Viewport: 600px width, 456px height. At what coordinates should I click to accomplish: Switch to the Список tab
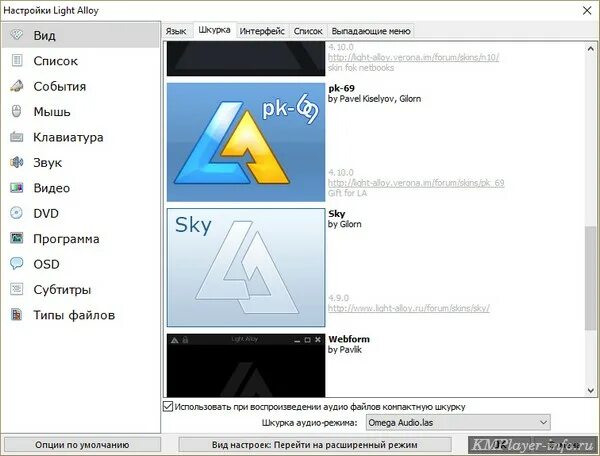(x=308, y=31)
